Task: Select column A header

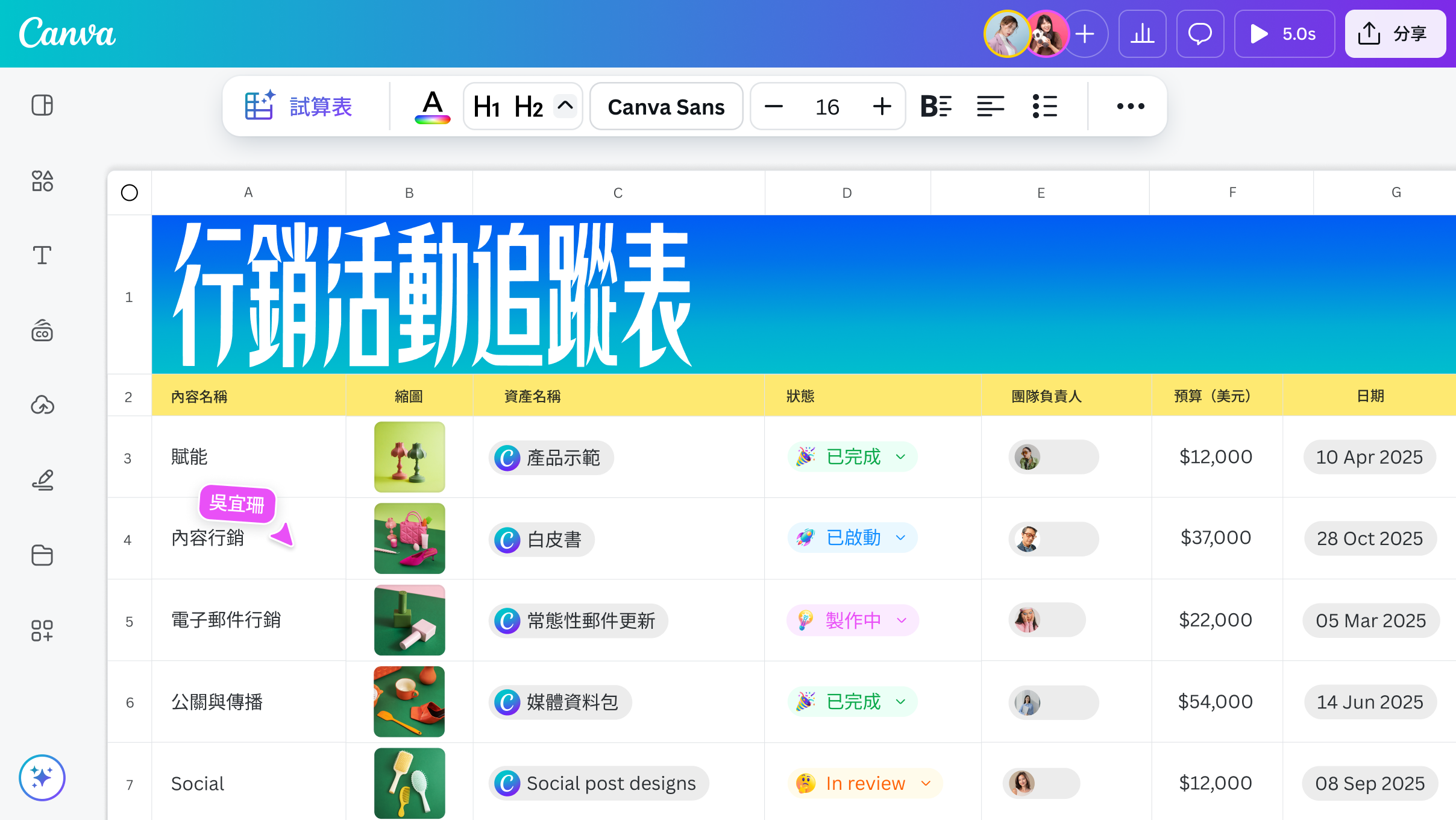Action: [248, 193]
